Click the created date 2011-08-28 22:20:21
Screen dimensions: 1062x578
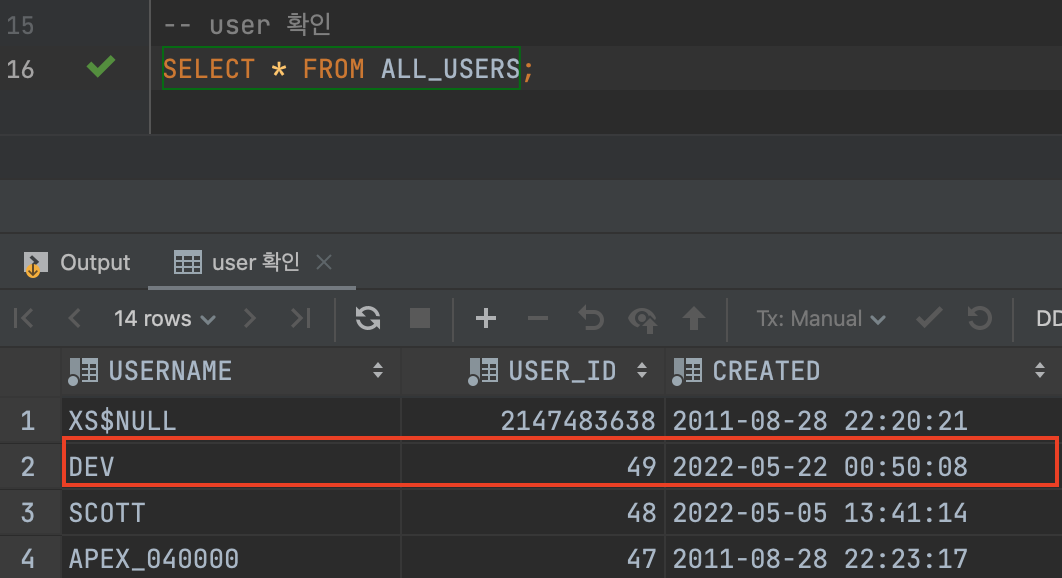click(x=864, y=421)
